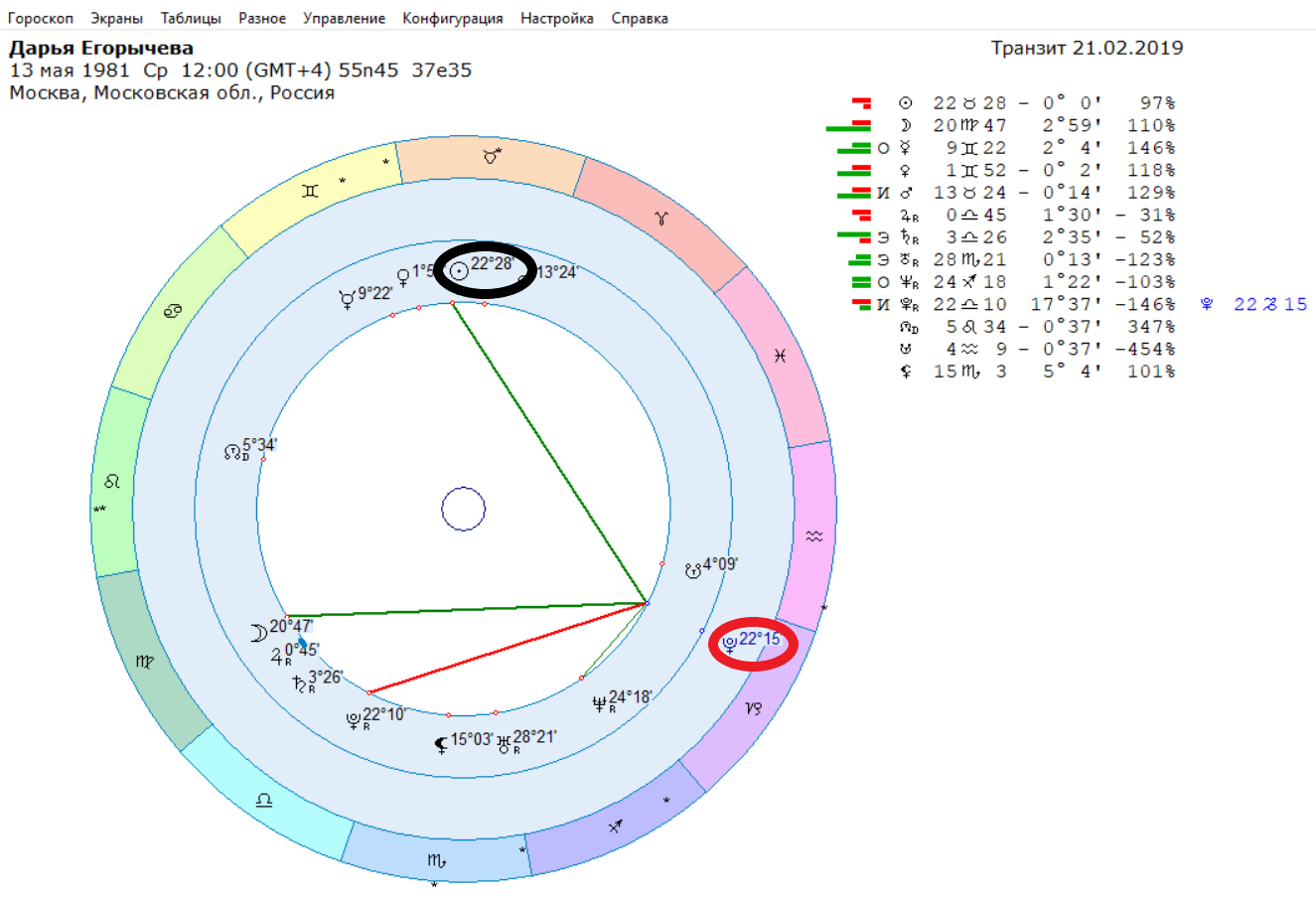Open the Настройка menu
The width and height of the screenshot is (1316, 909).
557,18
